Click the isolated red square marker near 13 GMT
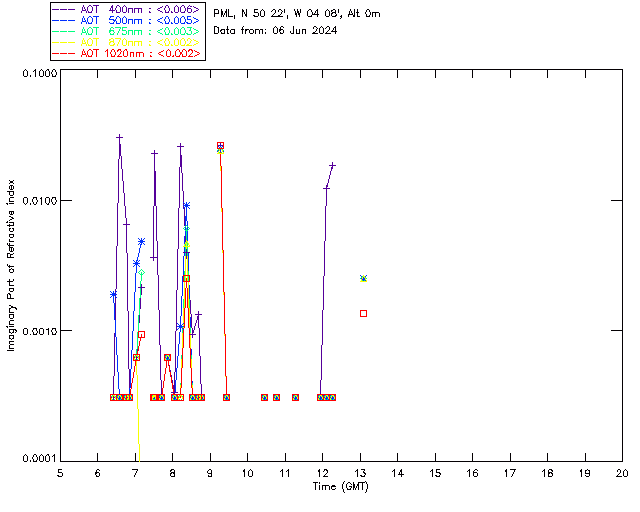 coord(363,313)
